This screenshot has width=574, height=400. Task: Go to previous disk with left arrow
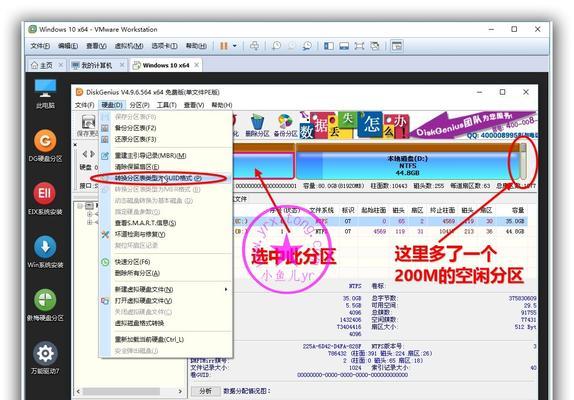(x=85, y=154)
